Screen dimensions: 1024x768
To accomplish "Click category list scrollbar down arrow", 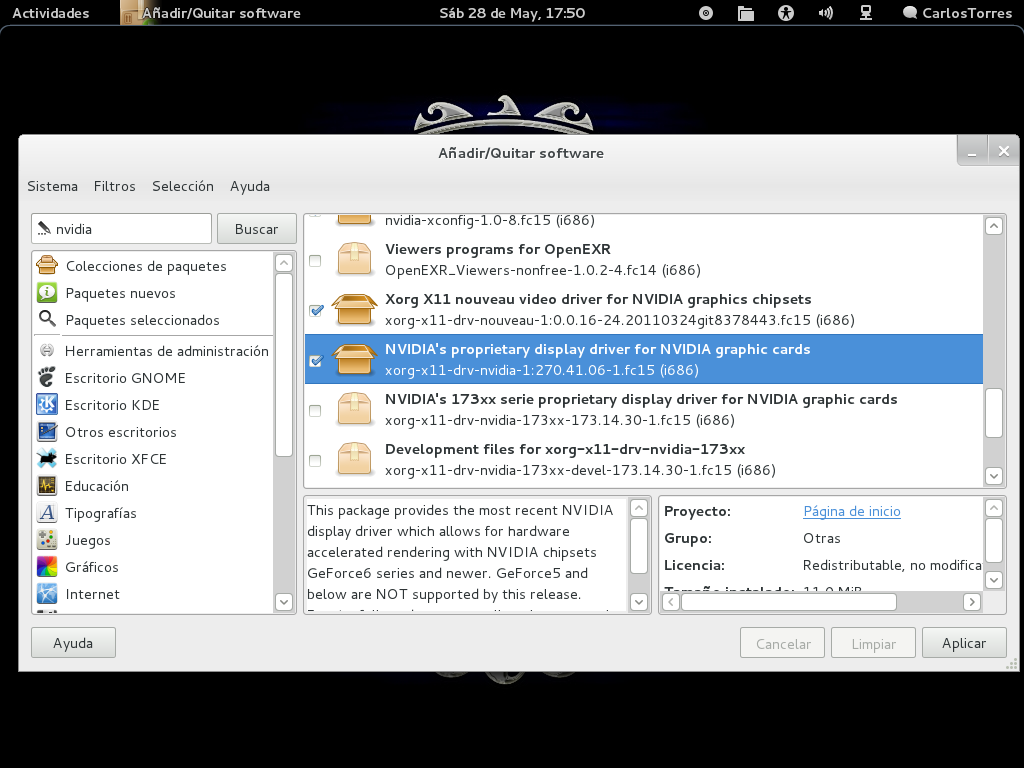I will 283,601.
